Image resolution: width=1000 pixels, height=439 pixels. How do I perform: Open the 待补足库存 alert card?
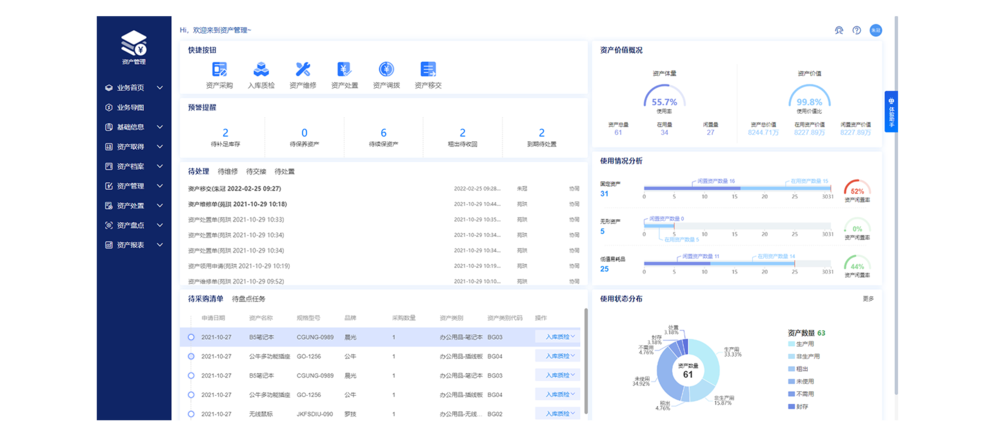tap(225, 137)
